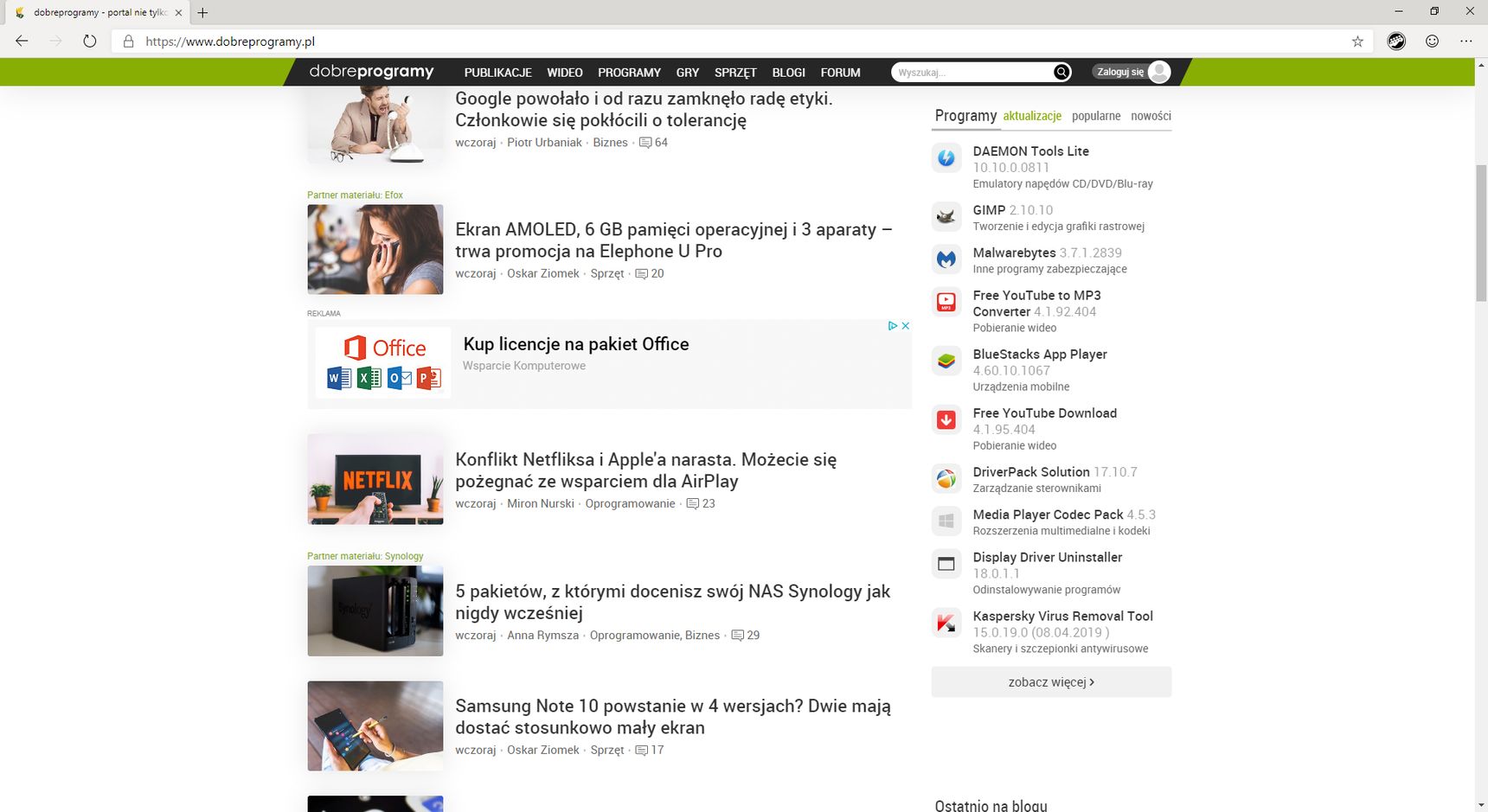The width and height of the screenshot is (1488, 812).
Task: Click the Elephone phone article thumbnail
Action: pyautogui.click(x=375, y=250)
